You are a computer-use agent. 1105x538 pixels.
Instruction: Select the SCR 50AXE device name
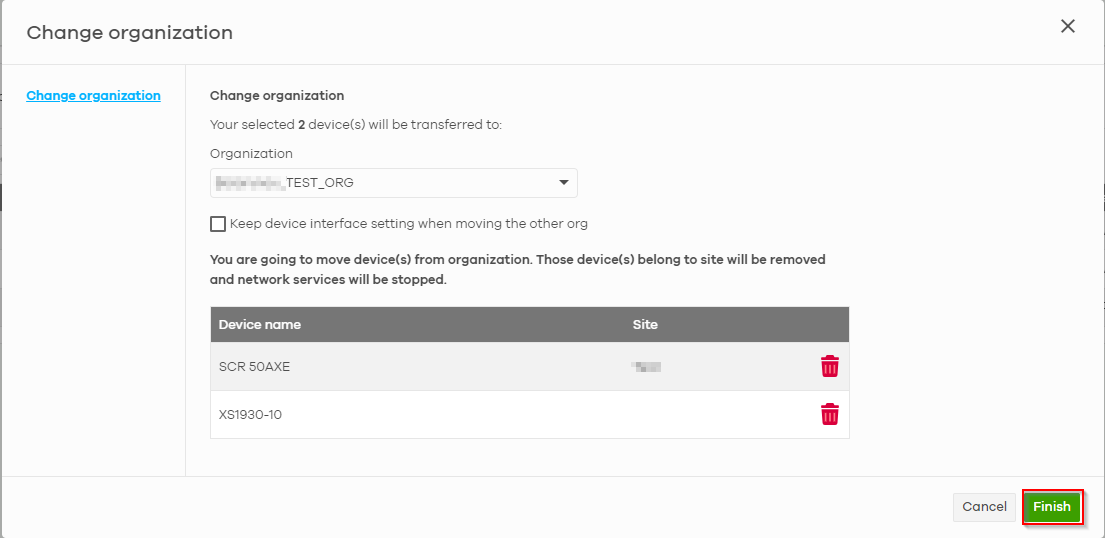254,367
